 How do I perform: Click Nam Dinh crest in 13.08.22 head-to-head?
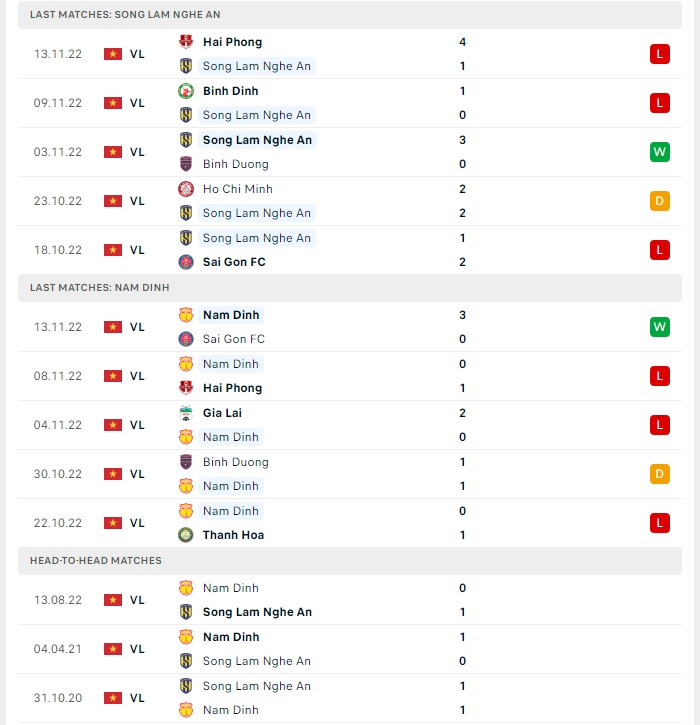[186, 588]
